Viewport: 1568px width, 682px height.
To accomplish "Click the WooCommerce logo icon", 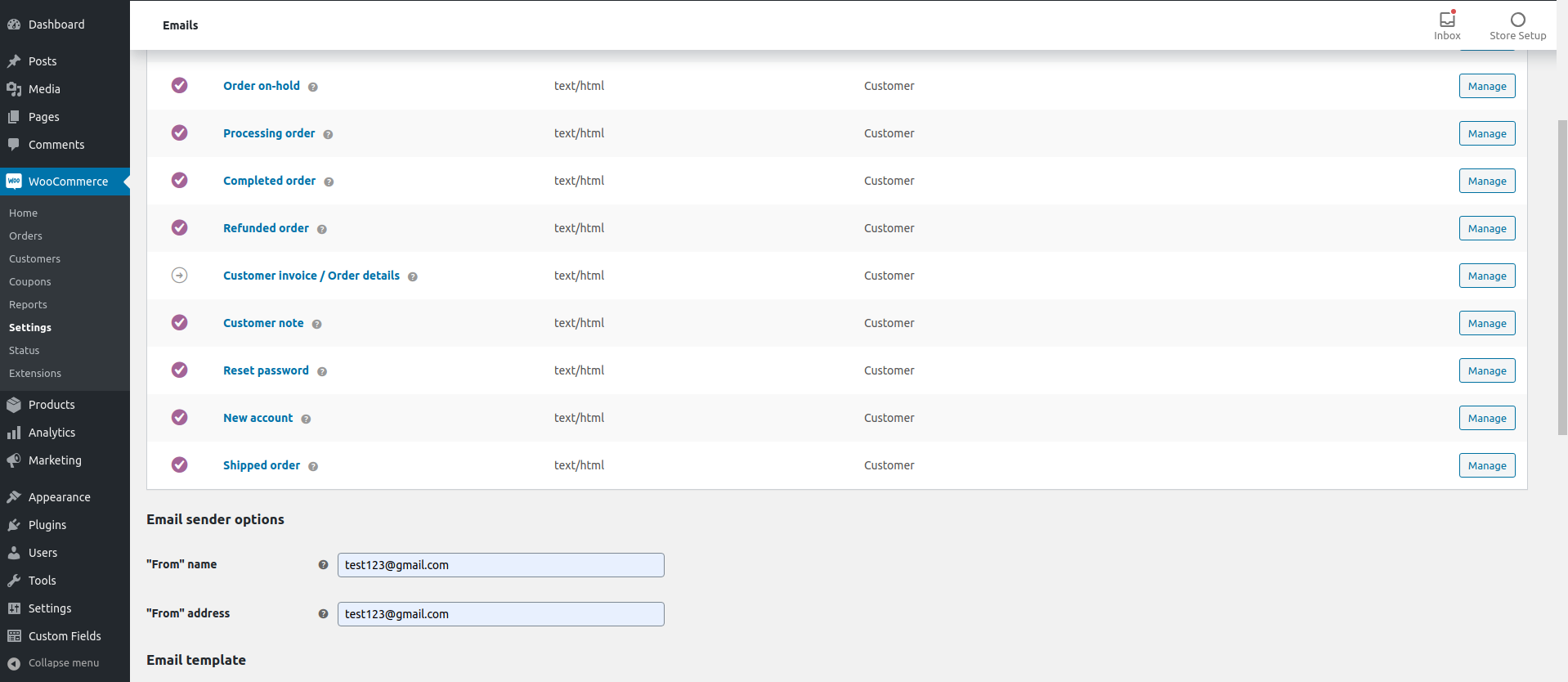I will coord(14,182).
